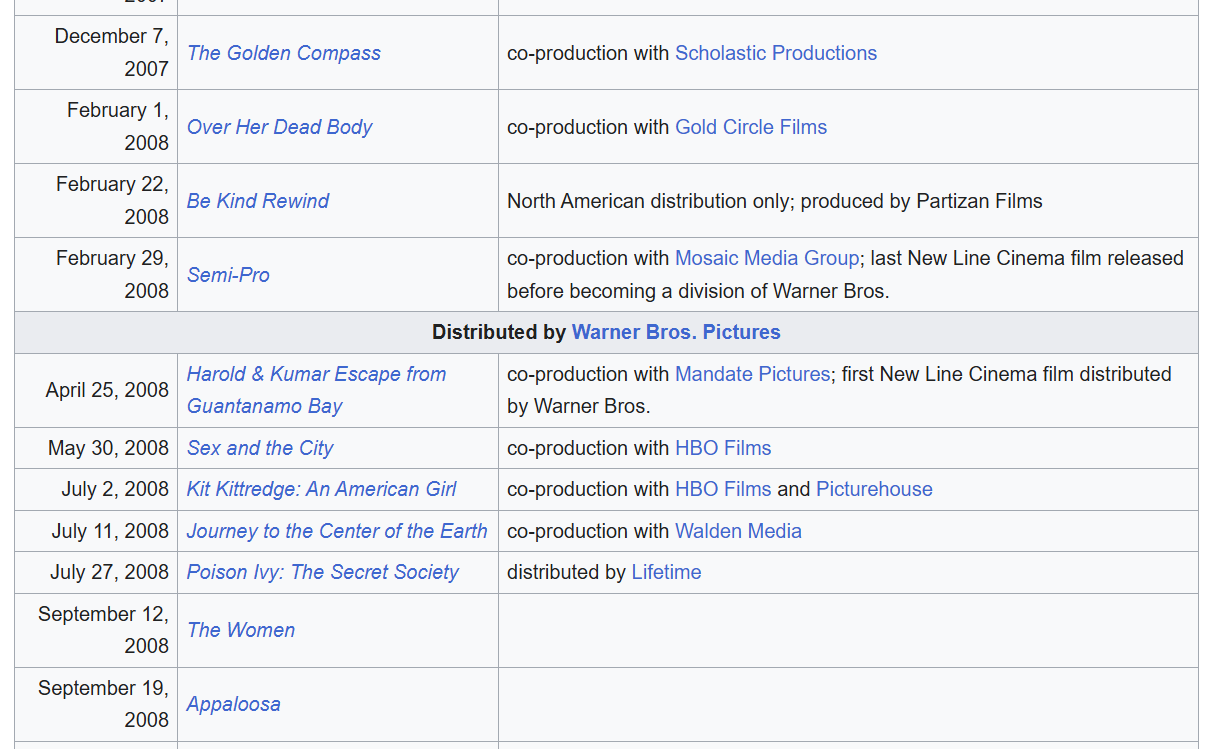Open Kit Kittredge: An American Girl link

322,489
